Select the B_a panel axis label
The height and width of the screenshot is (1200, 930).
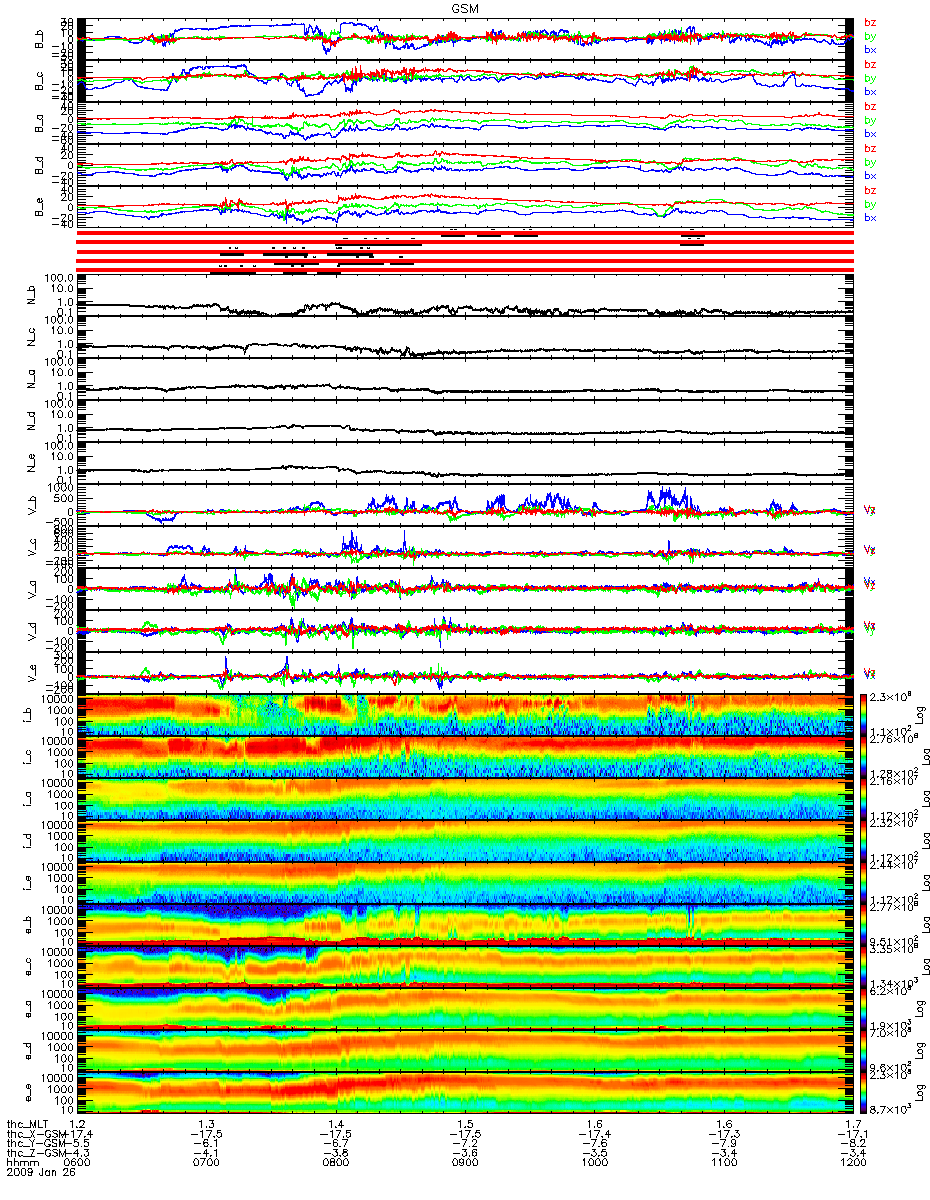[x=38, y=123]
